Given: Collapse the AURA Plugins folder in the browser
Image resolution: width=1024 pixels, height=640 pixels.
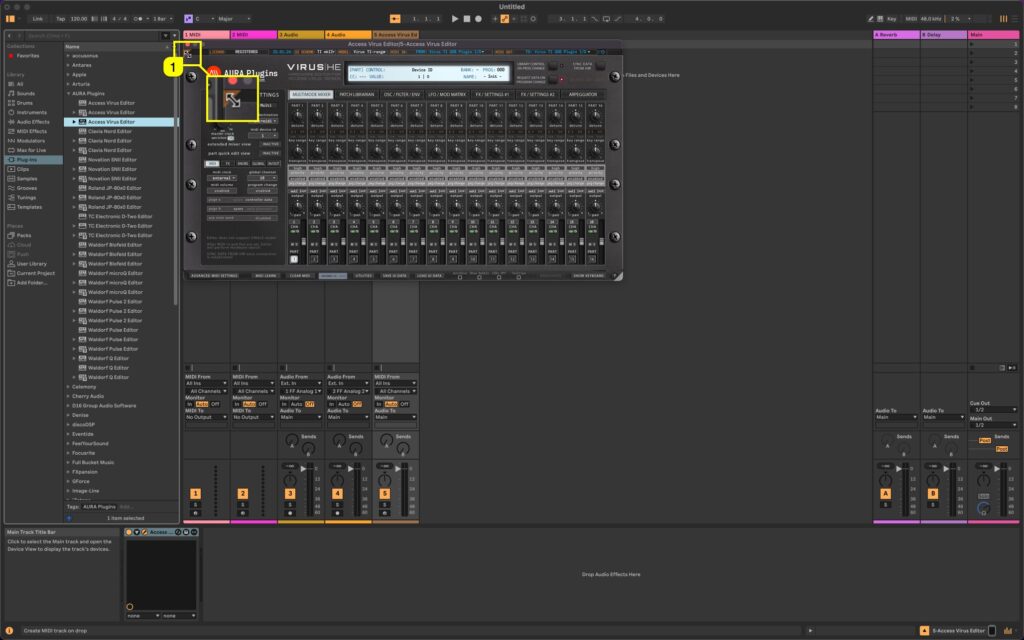Looking at the screenshot, I should click(69, 93).
